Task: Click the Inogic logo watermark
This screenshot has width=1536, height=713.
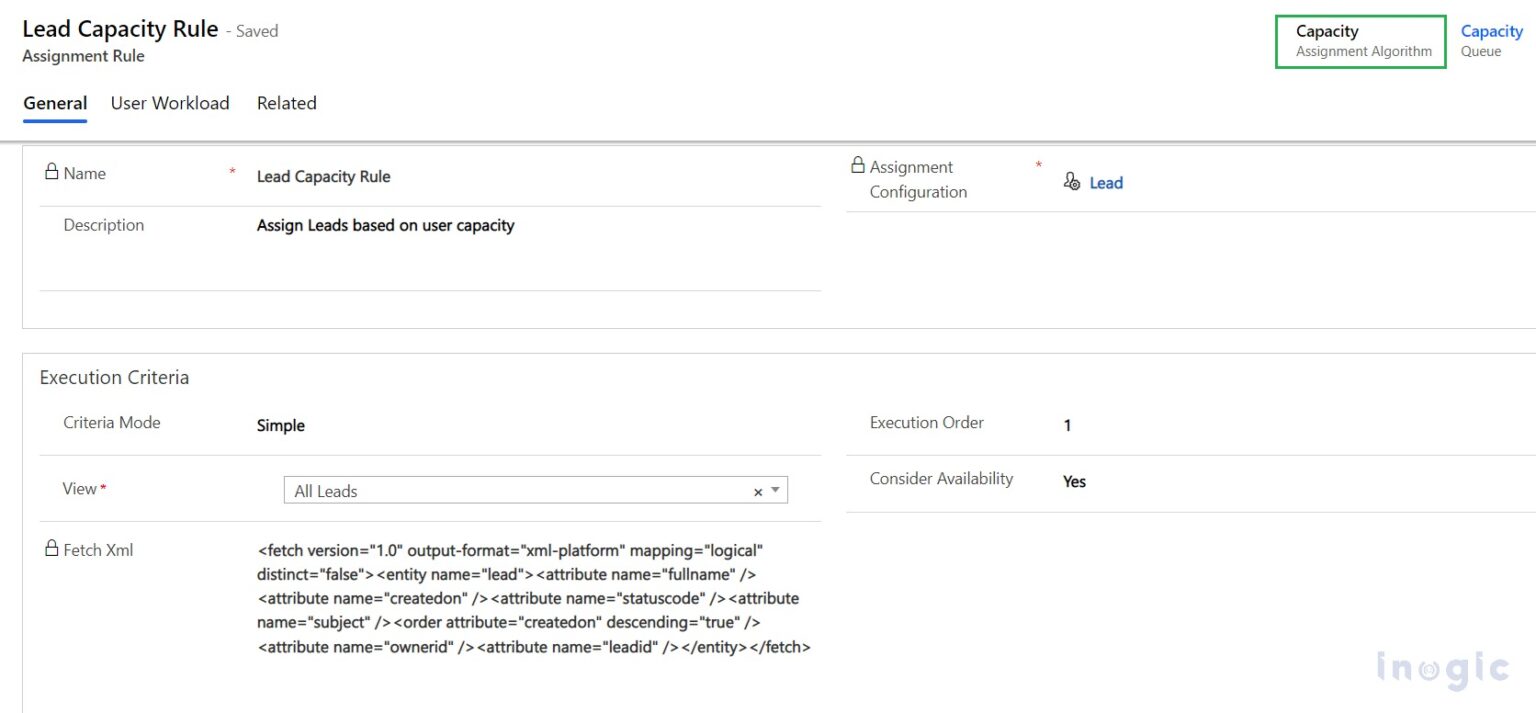Action: pyautogui.click(x=1441, y=668)
